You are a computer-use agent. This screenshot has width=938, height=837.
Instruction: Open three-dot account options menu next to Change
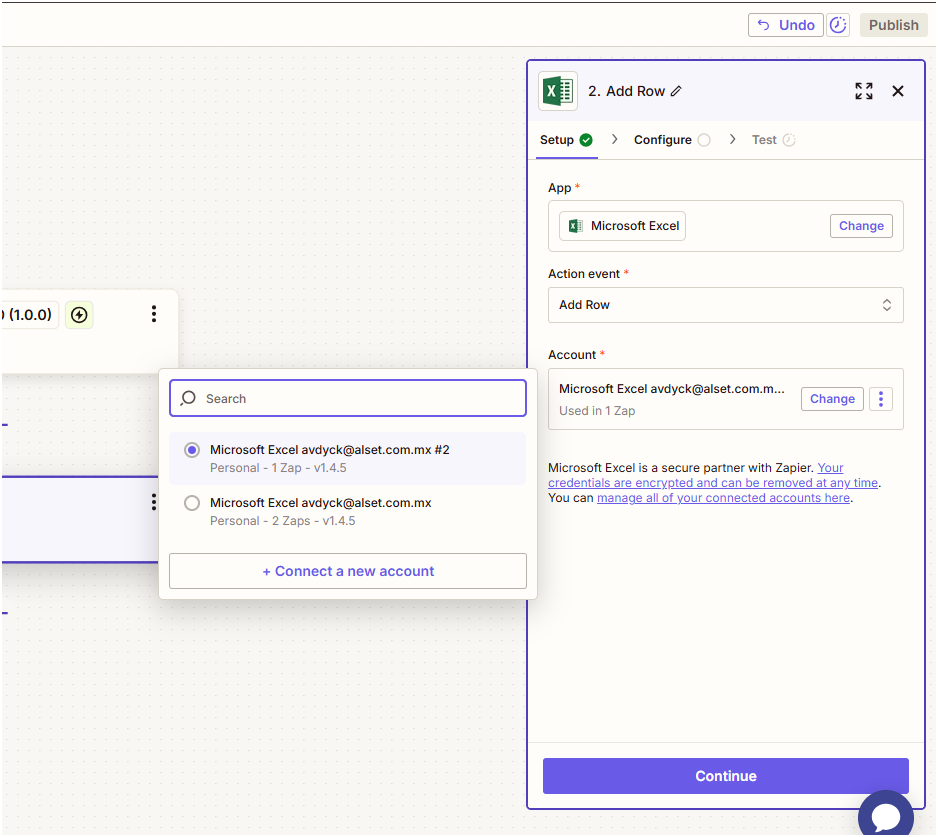[x=881, y=399]
